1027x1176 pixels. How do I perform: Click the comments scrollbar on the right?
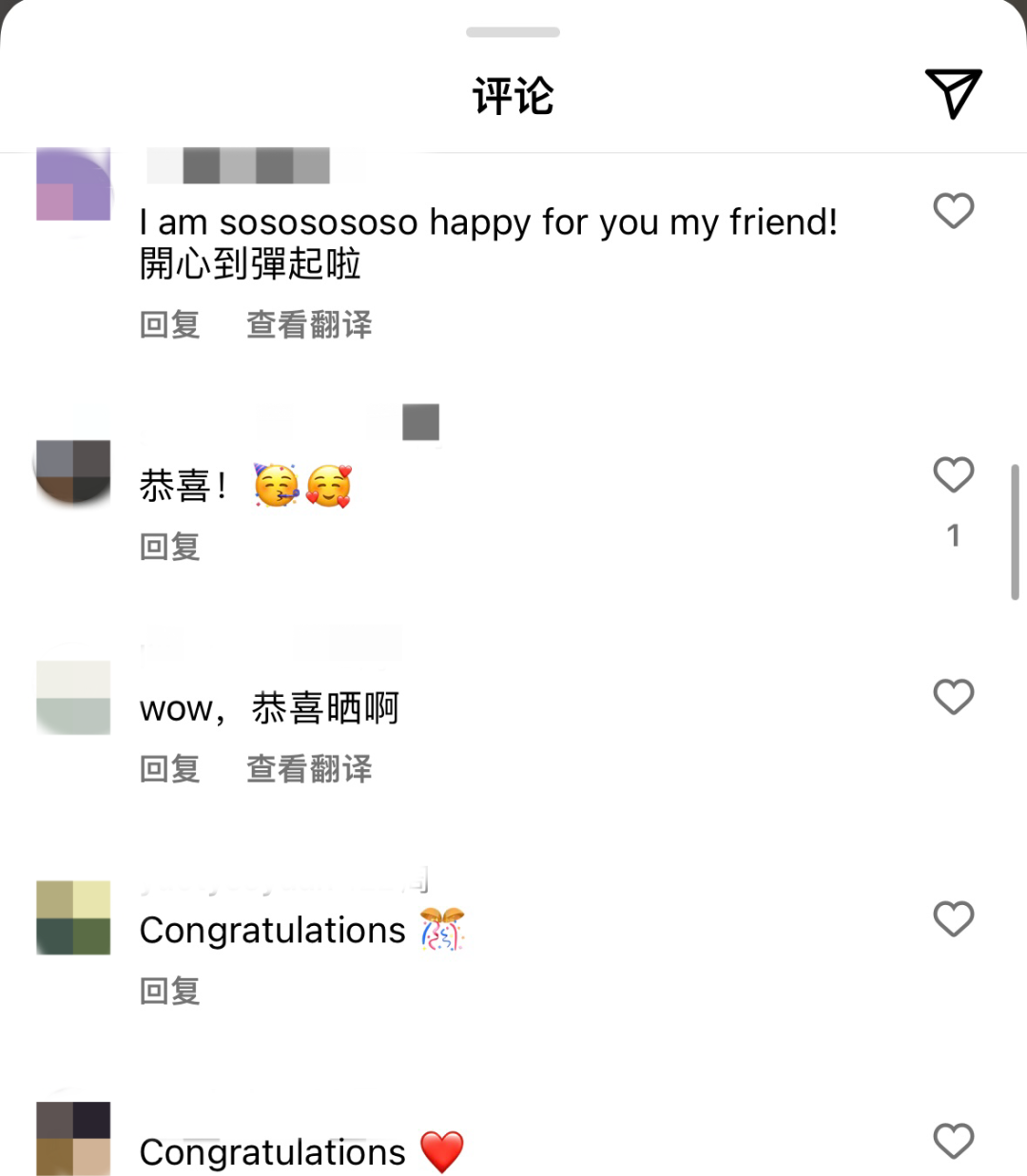pyautogui.click(x=1015, y=532)
